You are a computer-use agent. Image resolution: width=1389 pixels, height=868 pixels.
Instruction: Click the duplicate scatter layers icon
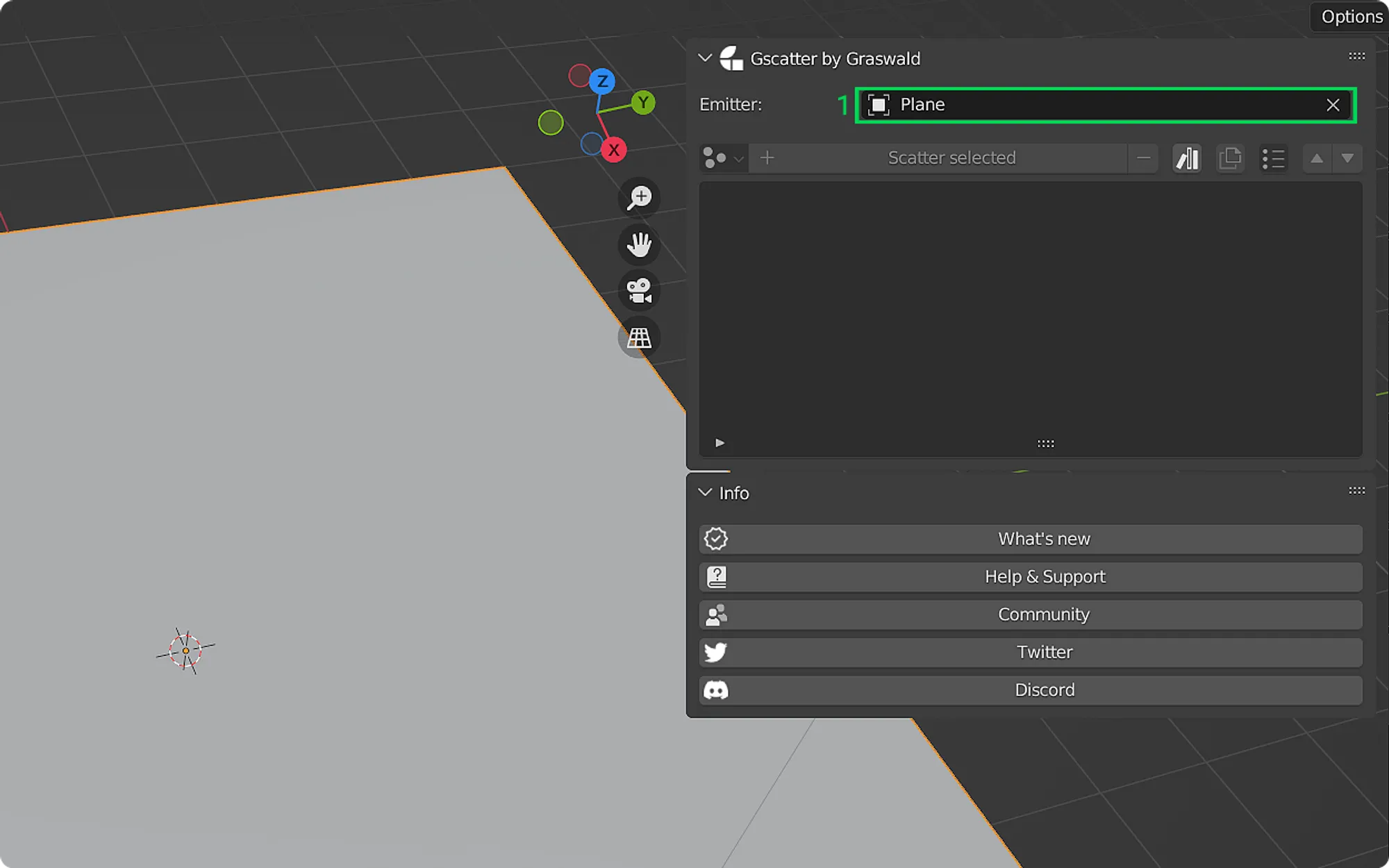[x=1230, y=158]
